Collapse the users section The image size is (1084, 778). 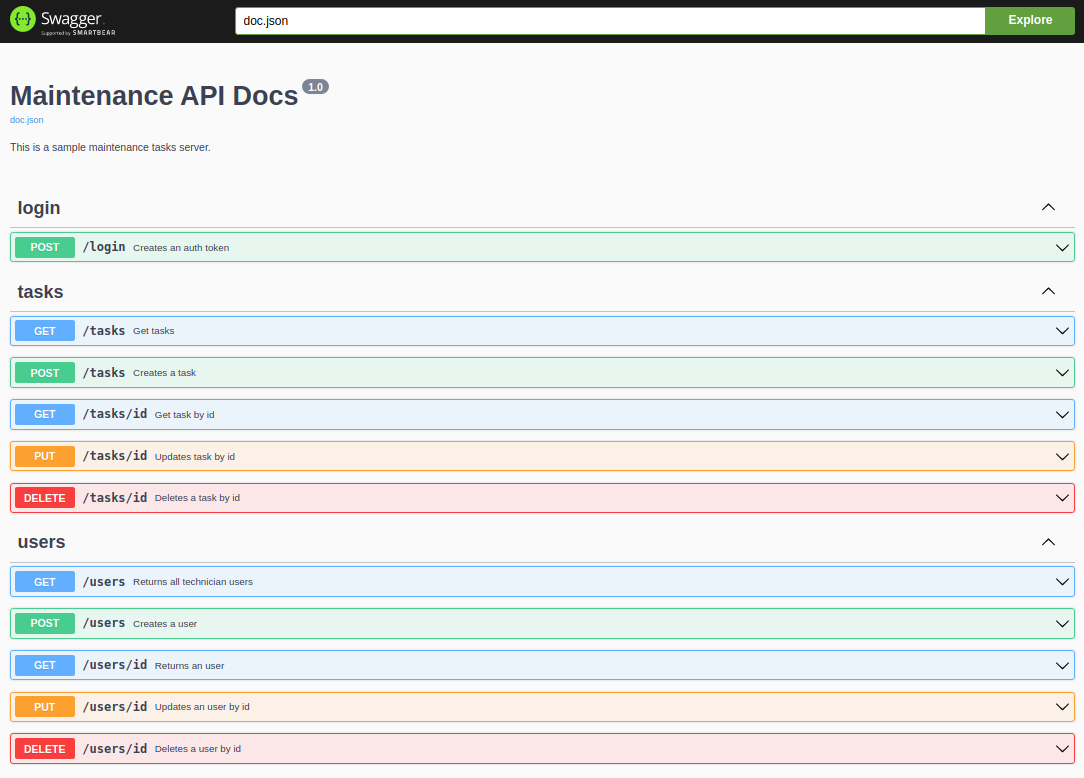(1048, 541)
